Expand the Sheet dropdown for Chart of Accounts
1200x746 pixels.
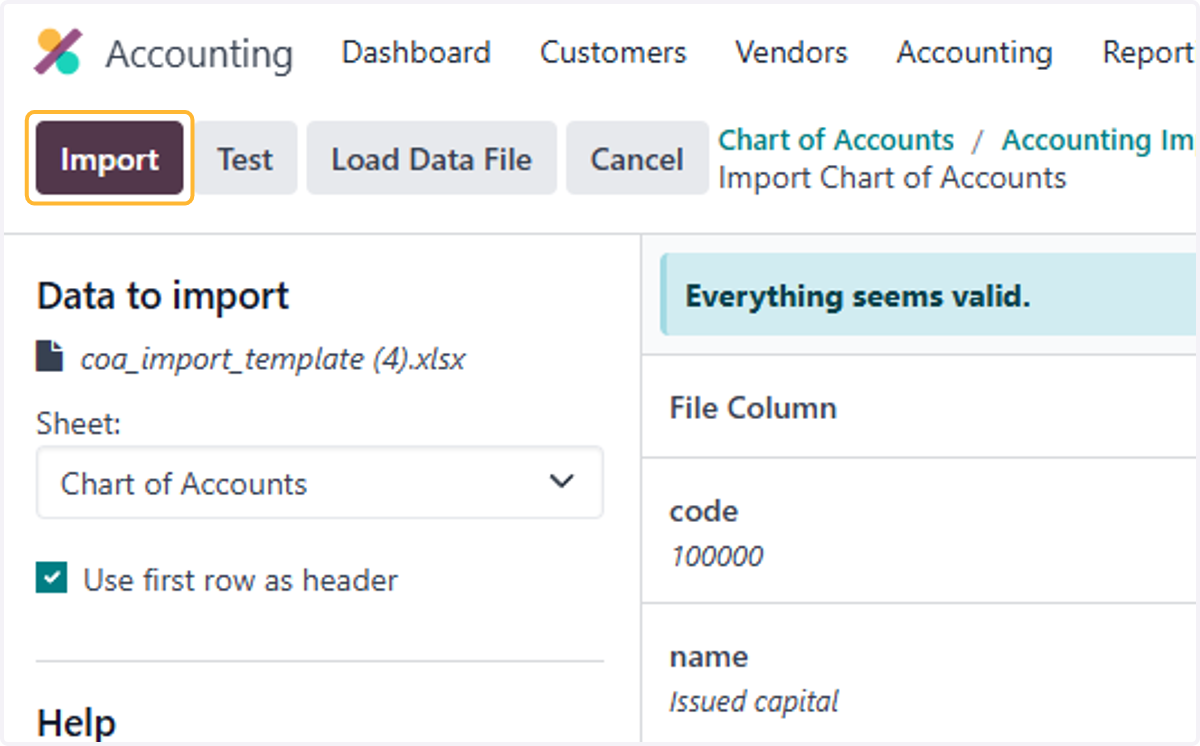tap(320, 483)
